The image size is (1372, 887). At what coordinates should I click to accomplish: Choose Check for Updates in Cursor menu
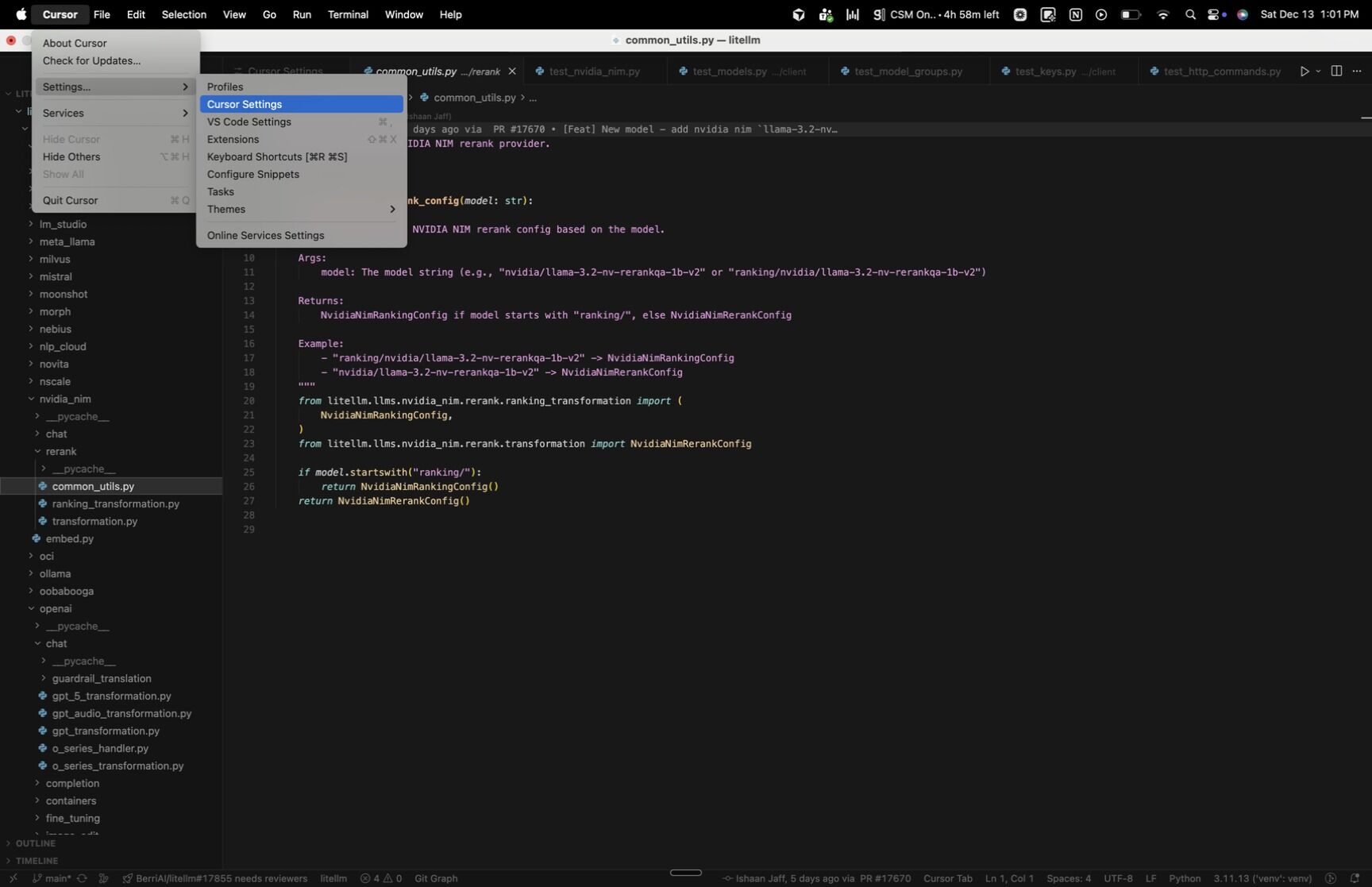coord(116,60)
